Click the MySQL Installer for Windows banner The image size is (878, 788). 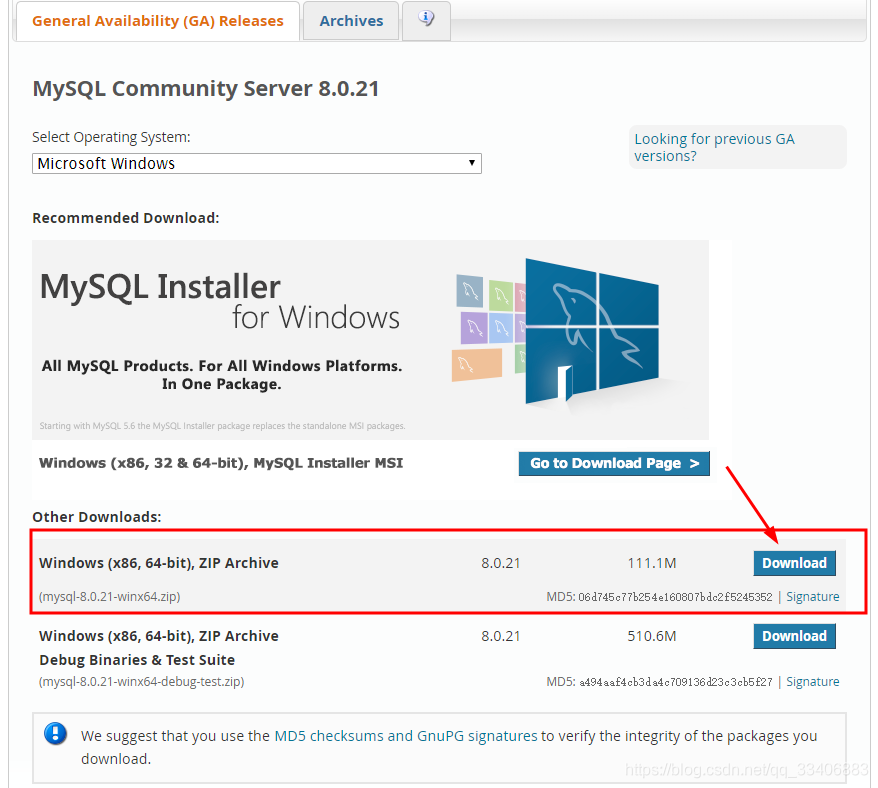coord(370,339)
